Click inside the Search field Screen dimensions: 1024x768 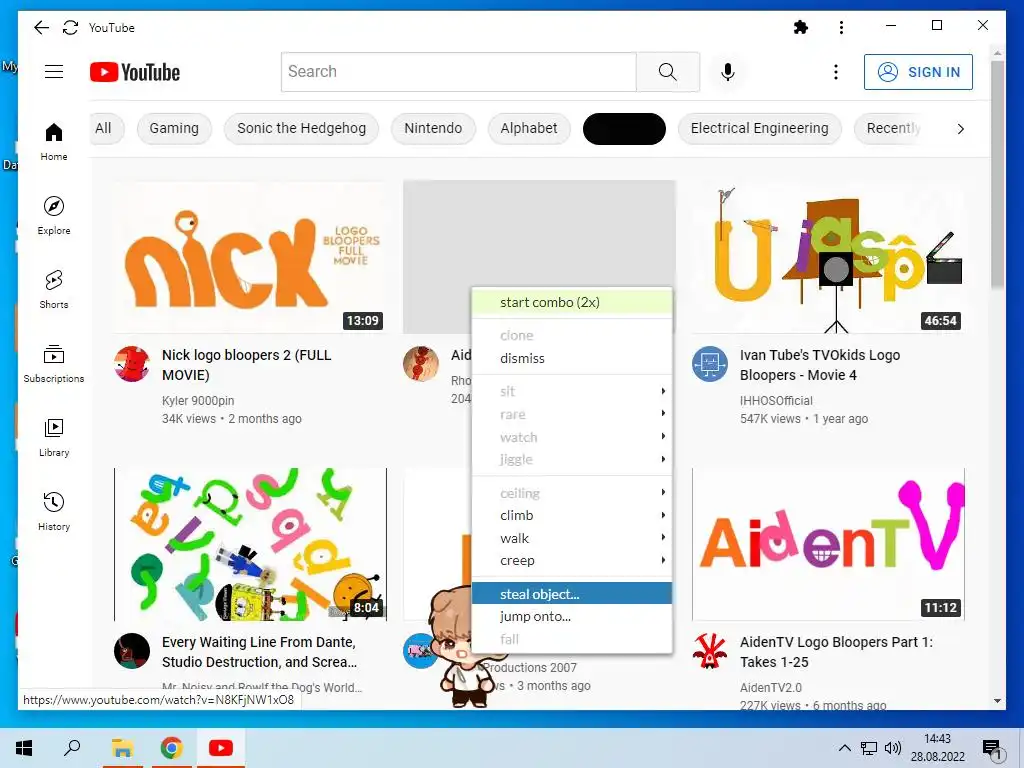(x=459, y=72)
